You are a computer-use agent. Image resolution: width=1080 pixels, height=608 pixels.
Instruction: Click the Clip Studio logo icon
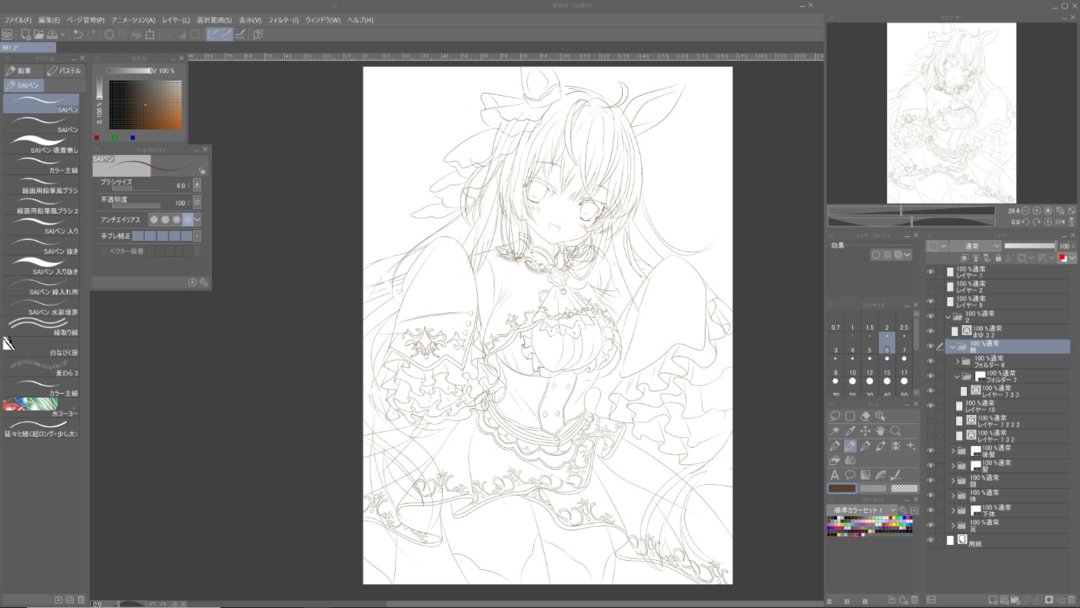7,34
